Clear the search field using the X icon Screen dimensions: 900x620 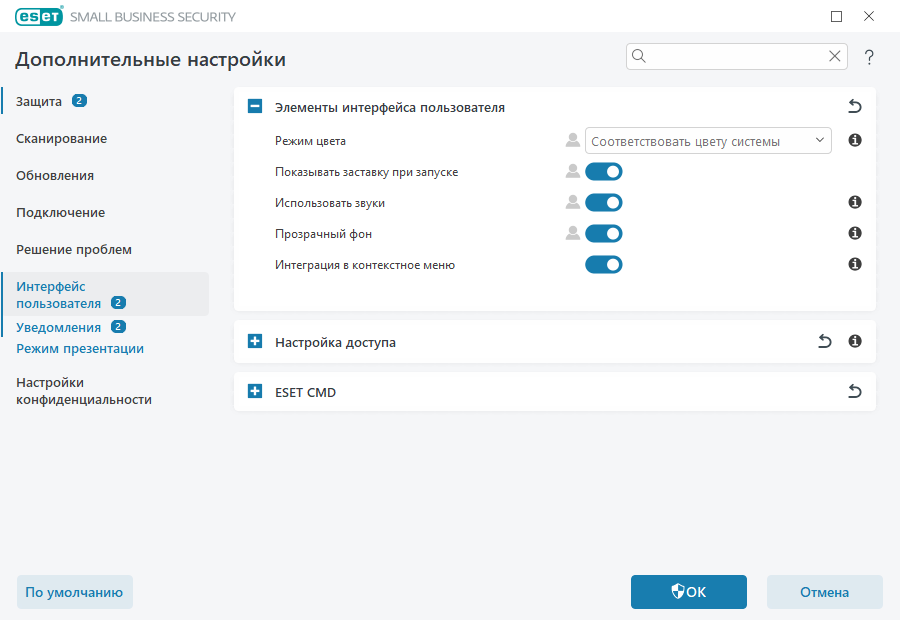point(835,56)
